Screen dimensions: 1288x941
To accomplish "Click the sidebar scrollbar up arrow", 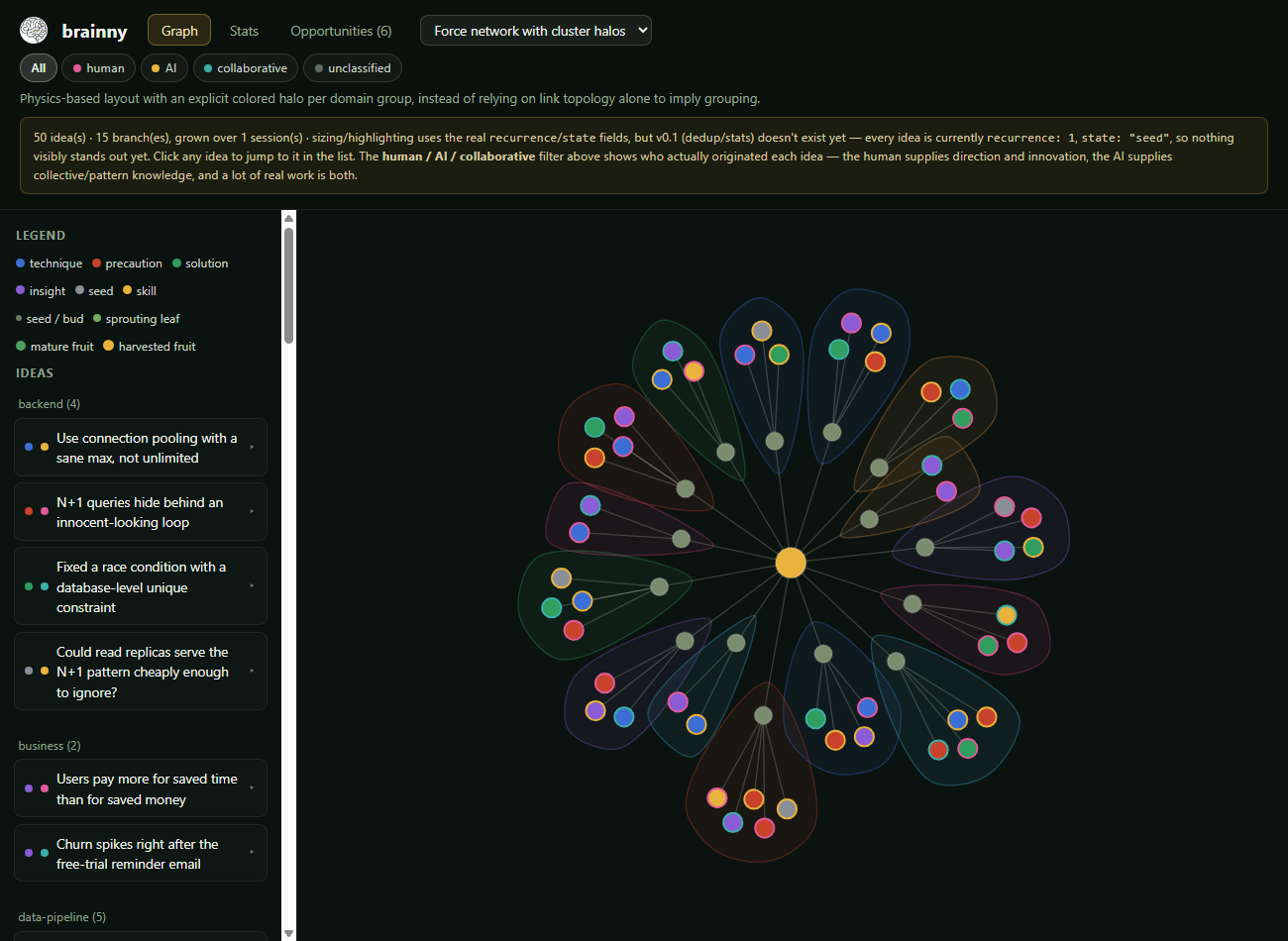I will (288, 218).
